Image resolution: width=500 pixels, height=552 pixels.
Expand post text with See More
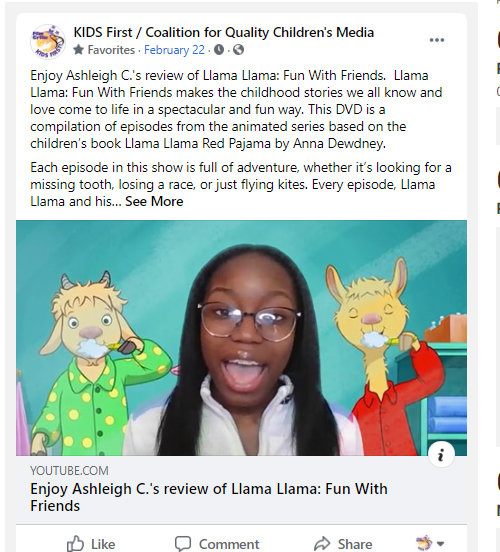(154, 202)
